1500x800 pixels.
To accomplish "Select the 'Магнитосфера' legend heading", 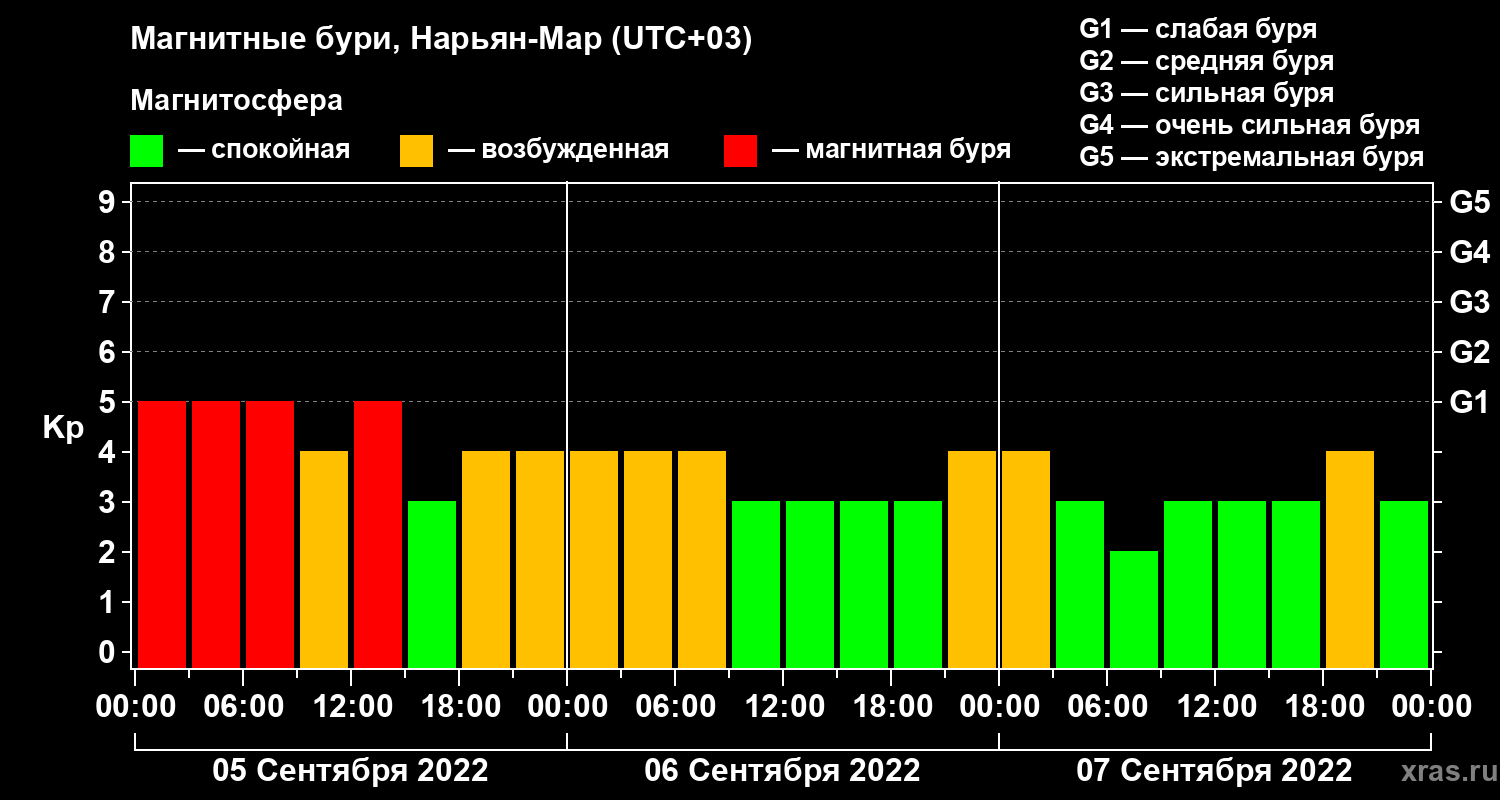I will pyautogui.click(x=237, y=101).
